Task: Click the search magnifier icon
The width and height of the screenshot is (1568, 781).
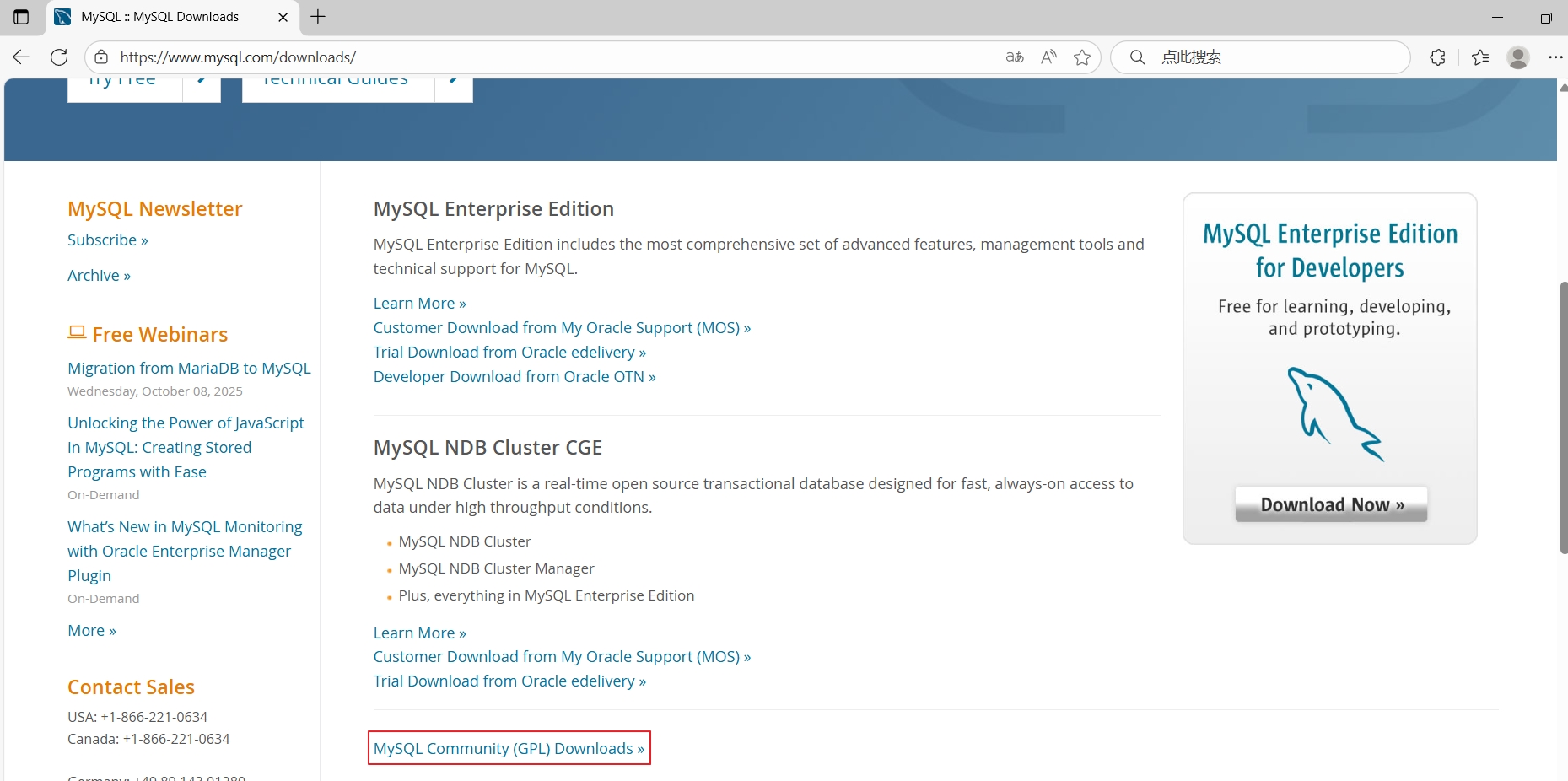Action: 1137,57
